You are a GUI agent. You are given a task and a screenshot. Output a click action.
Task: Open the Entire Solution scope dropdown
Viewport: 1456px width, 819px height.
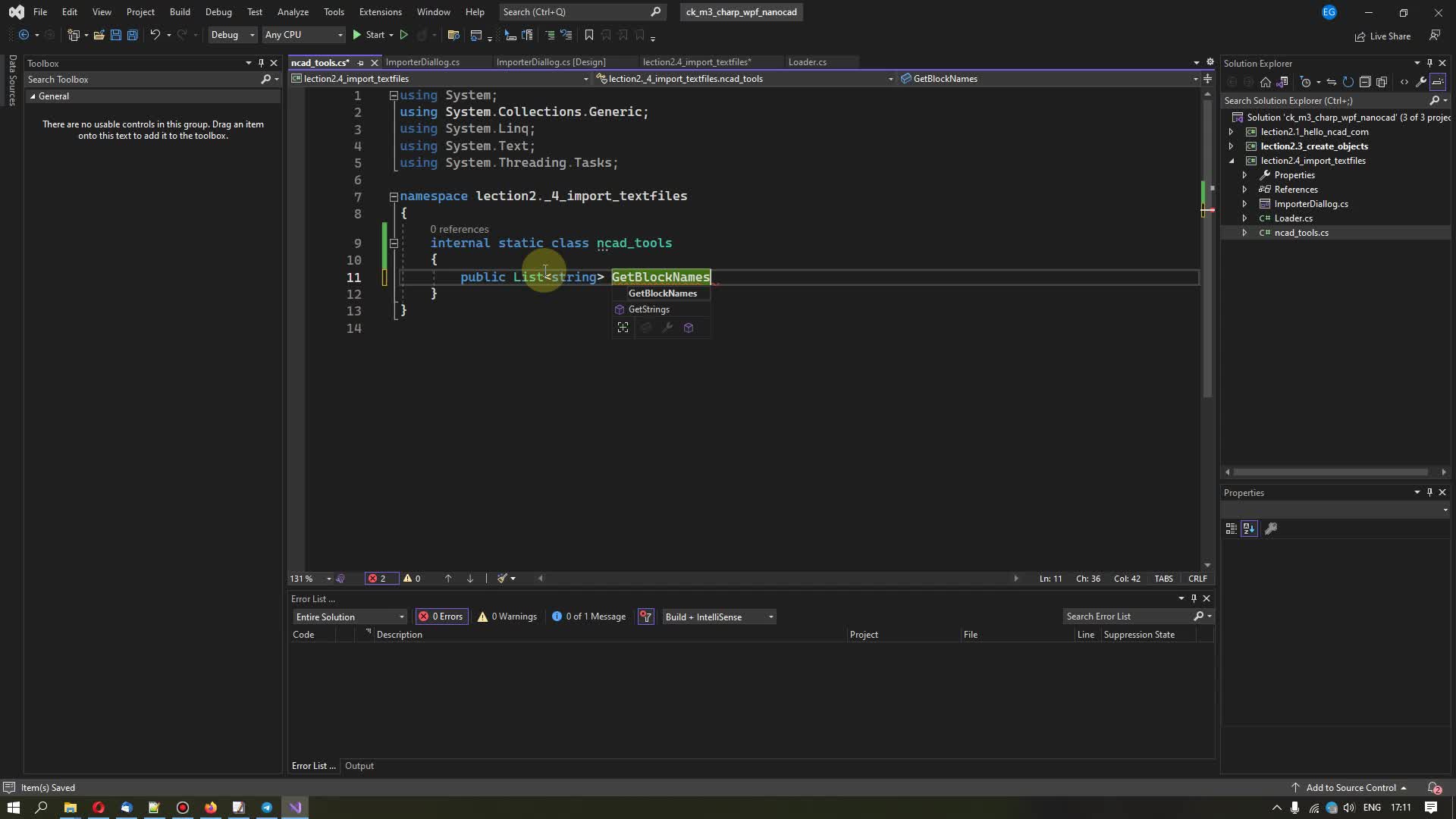pyautogui.click(x=350, y=617)
